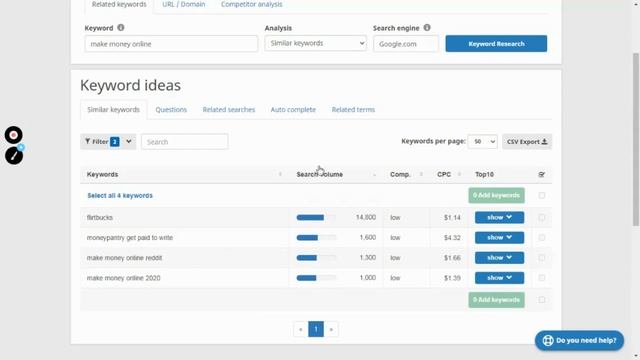This screenshot has height=360, width=640.
Task: Open the Analysis Similar keywords dropdown
Action: [x=316, y=43]
